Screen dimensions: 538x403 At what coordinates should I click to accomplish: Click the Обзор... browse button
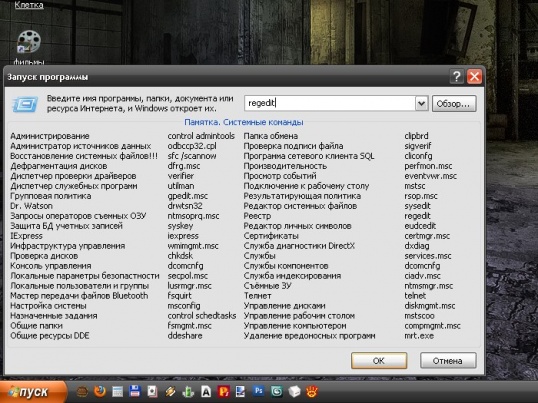coord(454,104)
